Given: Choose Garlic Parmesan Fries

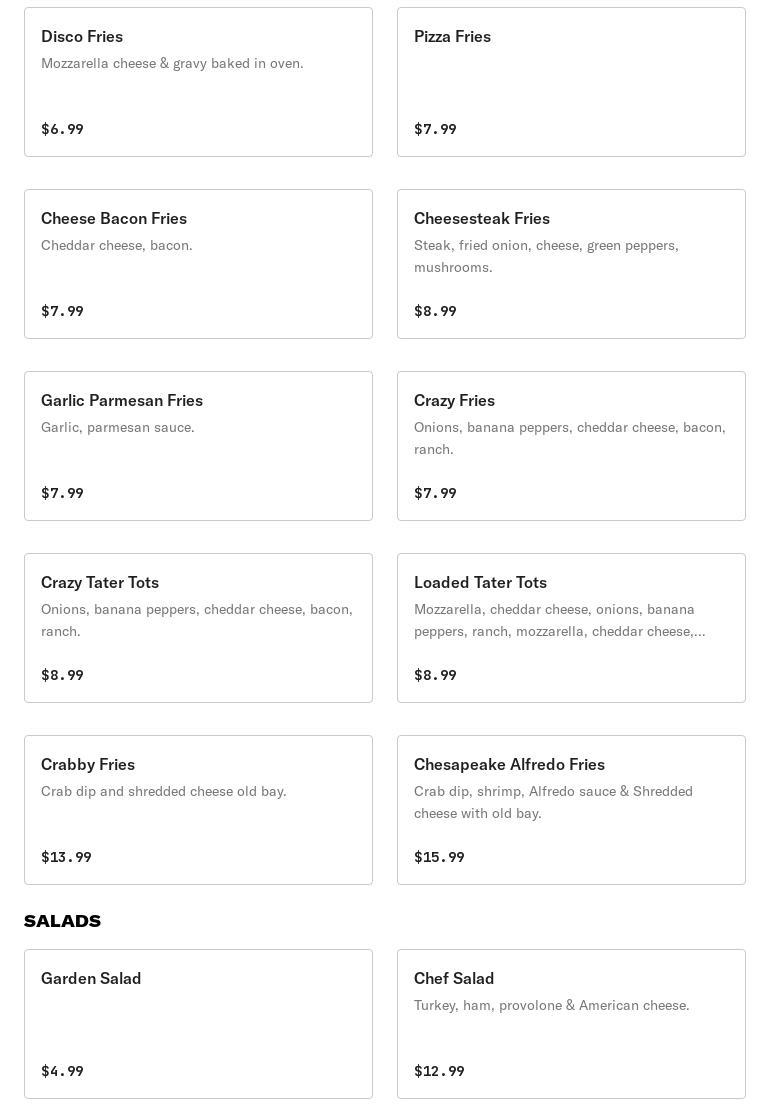Looking at the screenshot, I should [198, 446].
